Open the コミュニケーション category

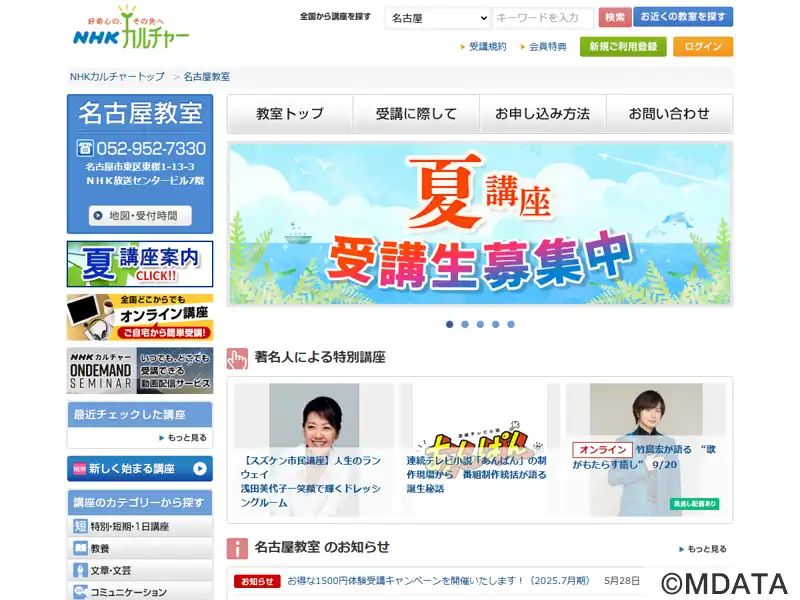pos(140,592)
